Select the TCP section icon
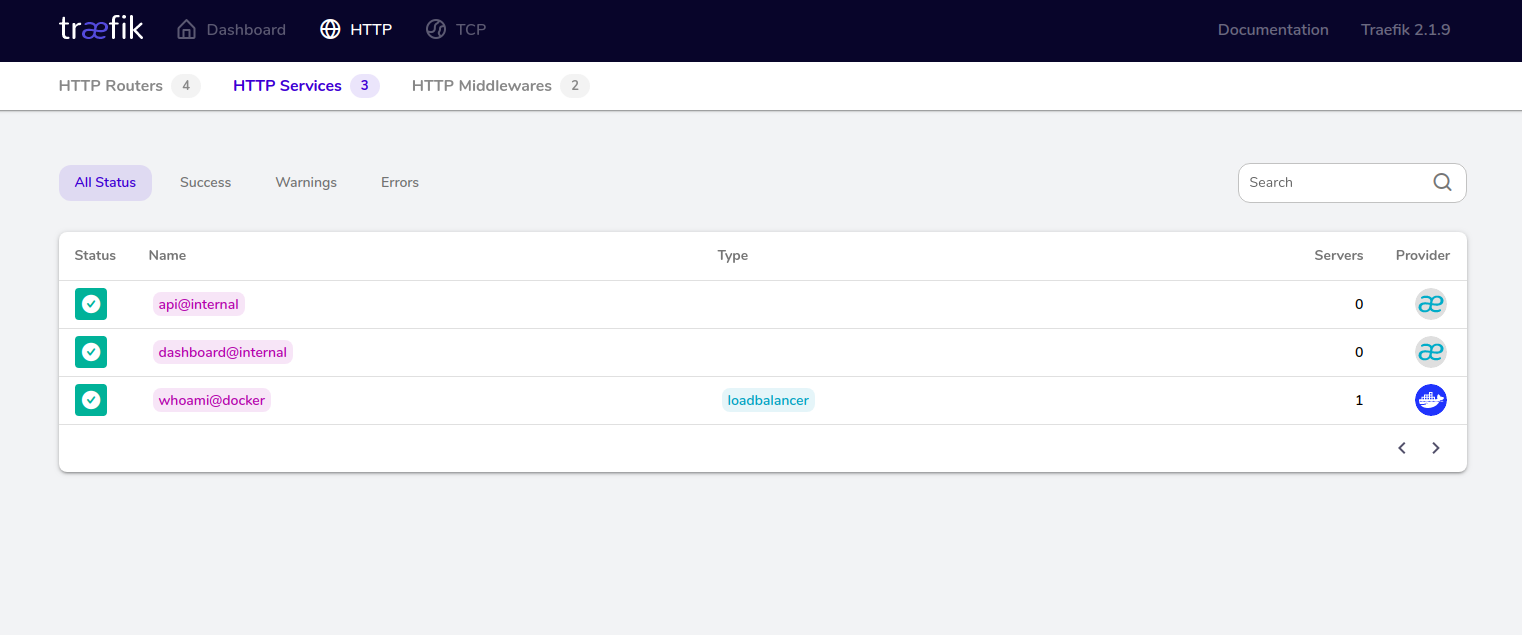 tap(436, 29)
